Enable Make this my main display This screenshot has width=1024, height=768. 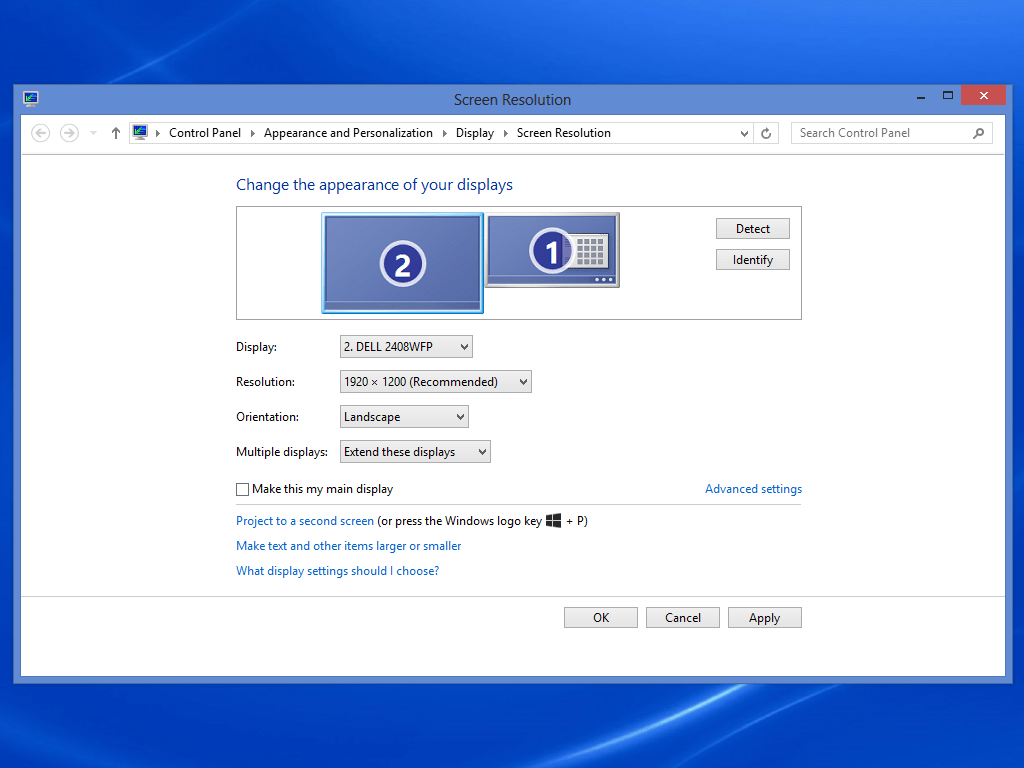pyautogui.click(x=242, y=490)
